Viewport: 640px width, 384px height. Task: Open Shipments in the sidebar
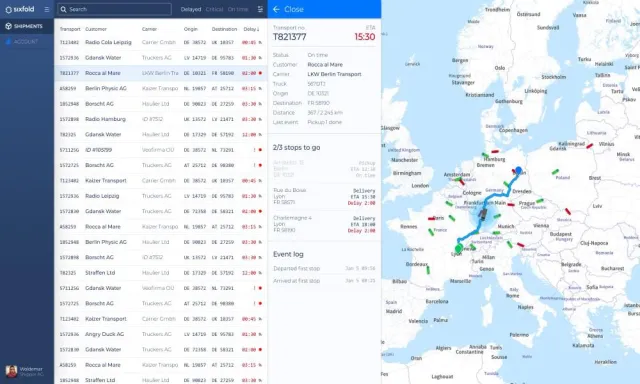point(27,26)
